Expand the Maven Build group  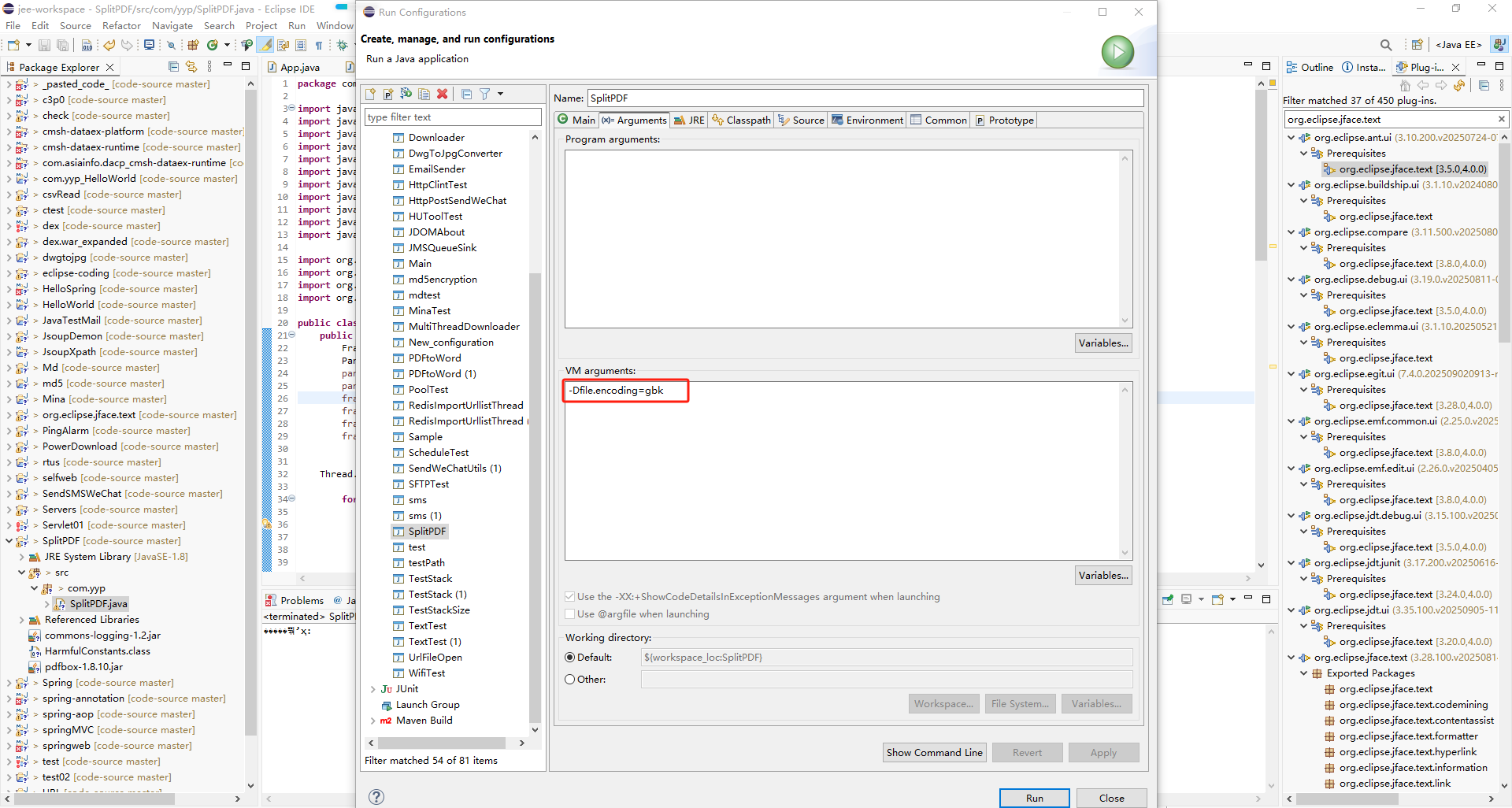373,721
